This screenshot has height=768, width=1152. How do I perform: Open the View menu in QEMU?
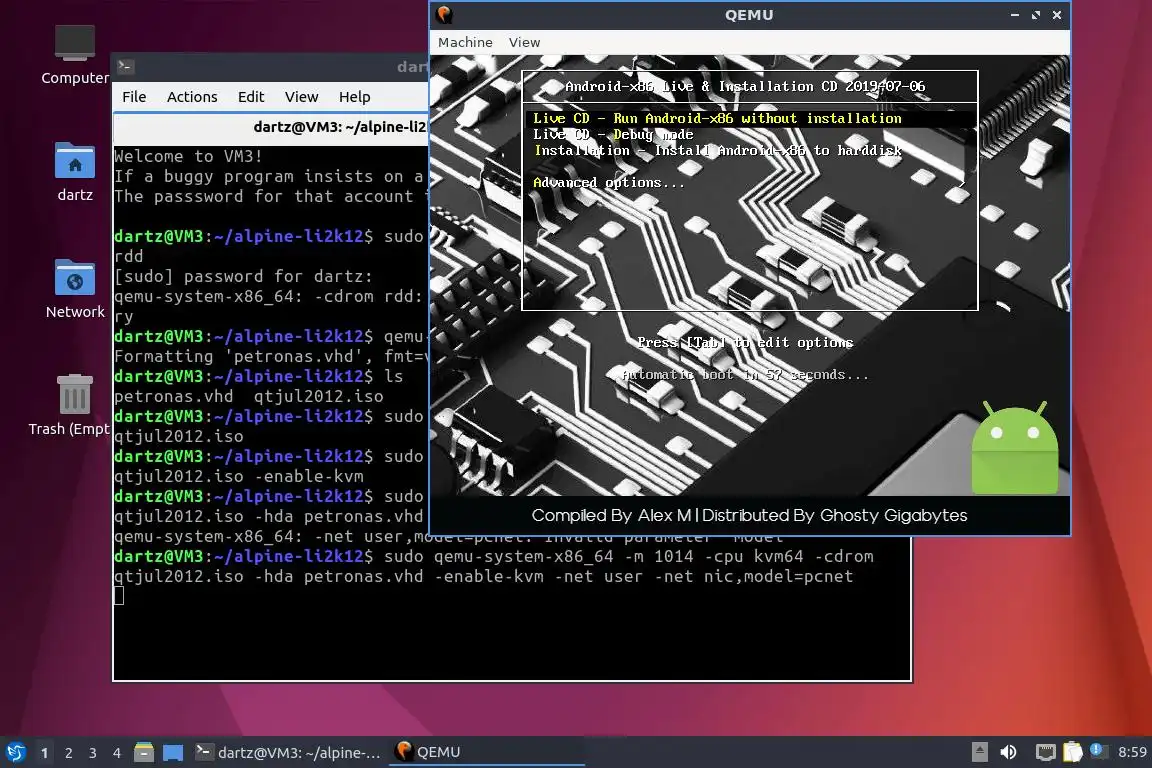524,43
